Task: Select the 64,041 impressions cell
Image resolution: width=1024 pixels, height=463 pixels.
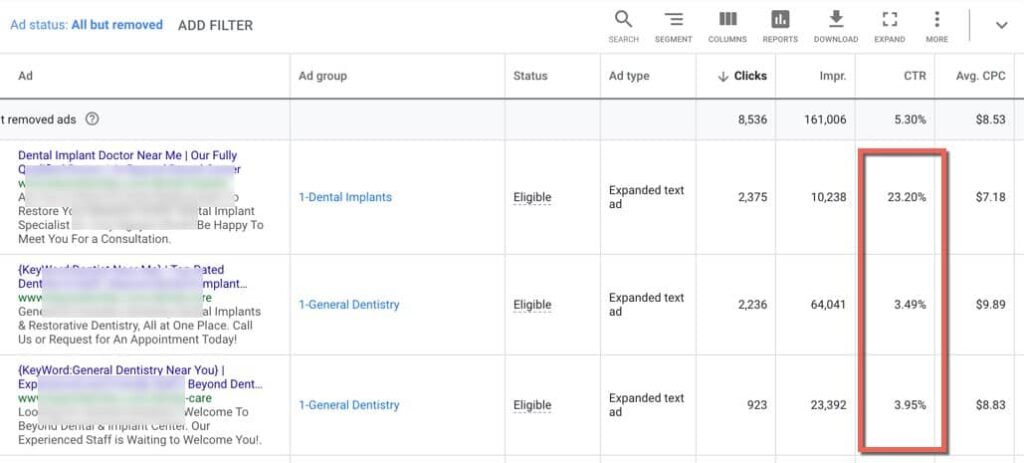Action: pos(829,304)
